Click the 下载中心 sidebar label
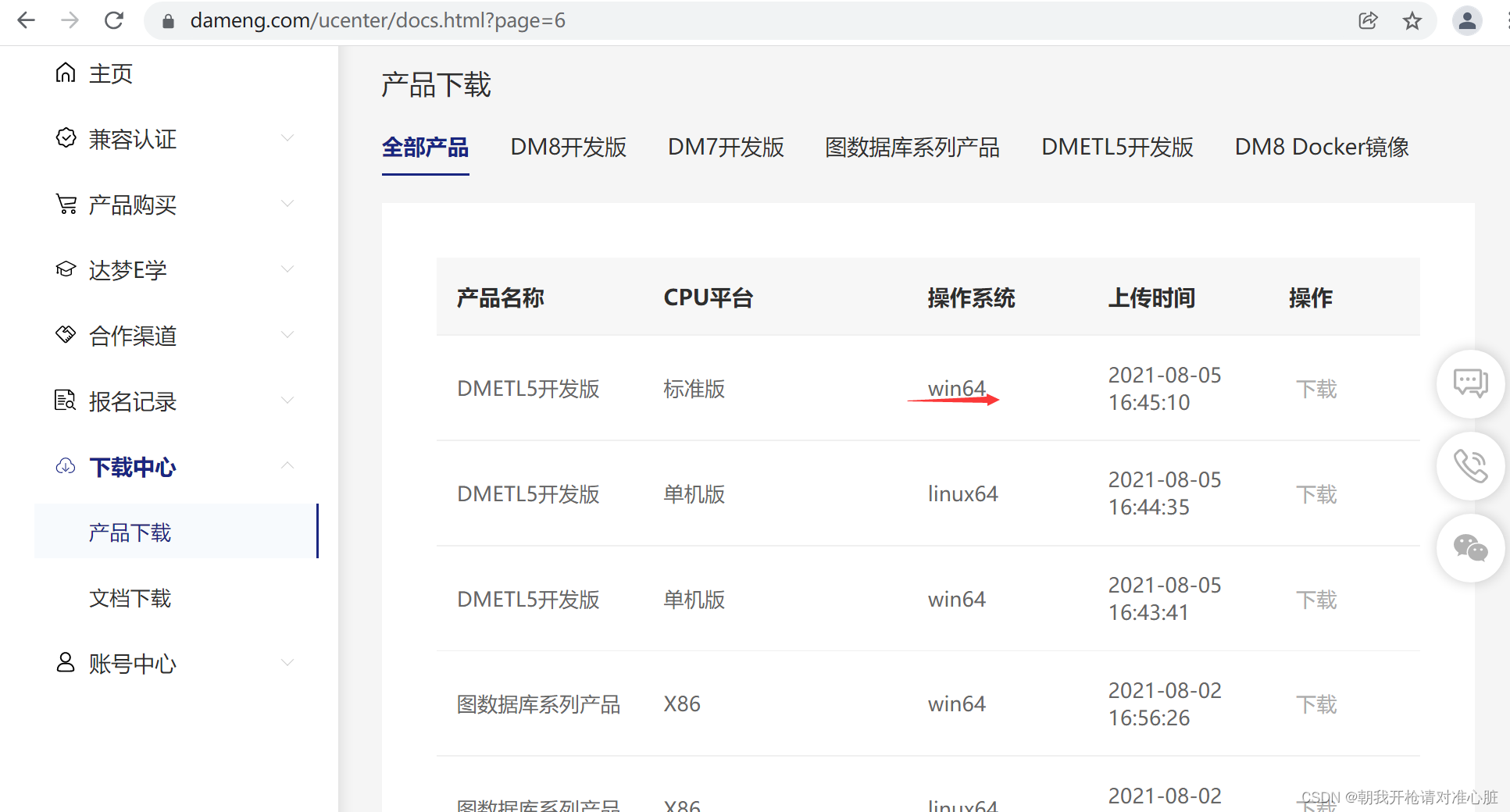Viewport: 1510px width, 812px height. pos(132,467)
